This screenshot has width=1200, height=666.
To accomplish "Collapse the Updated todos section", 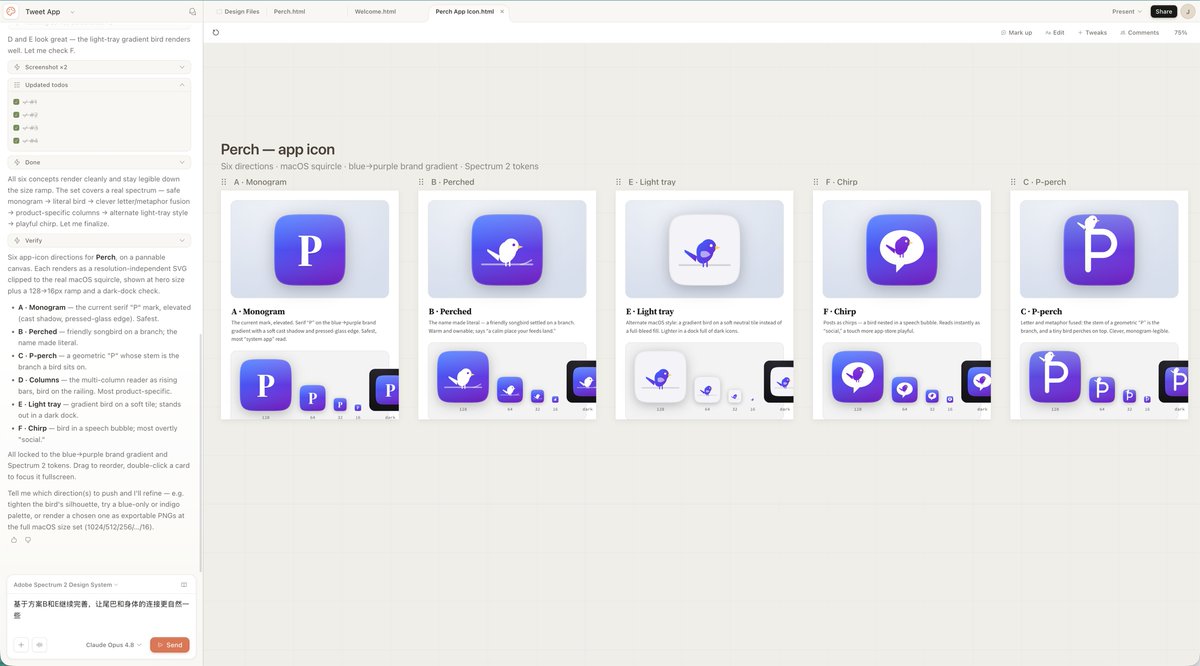I will (99, 85).
